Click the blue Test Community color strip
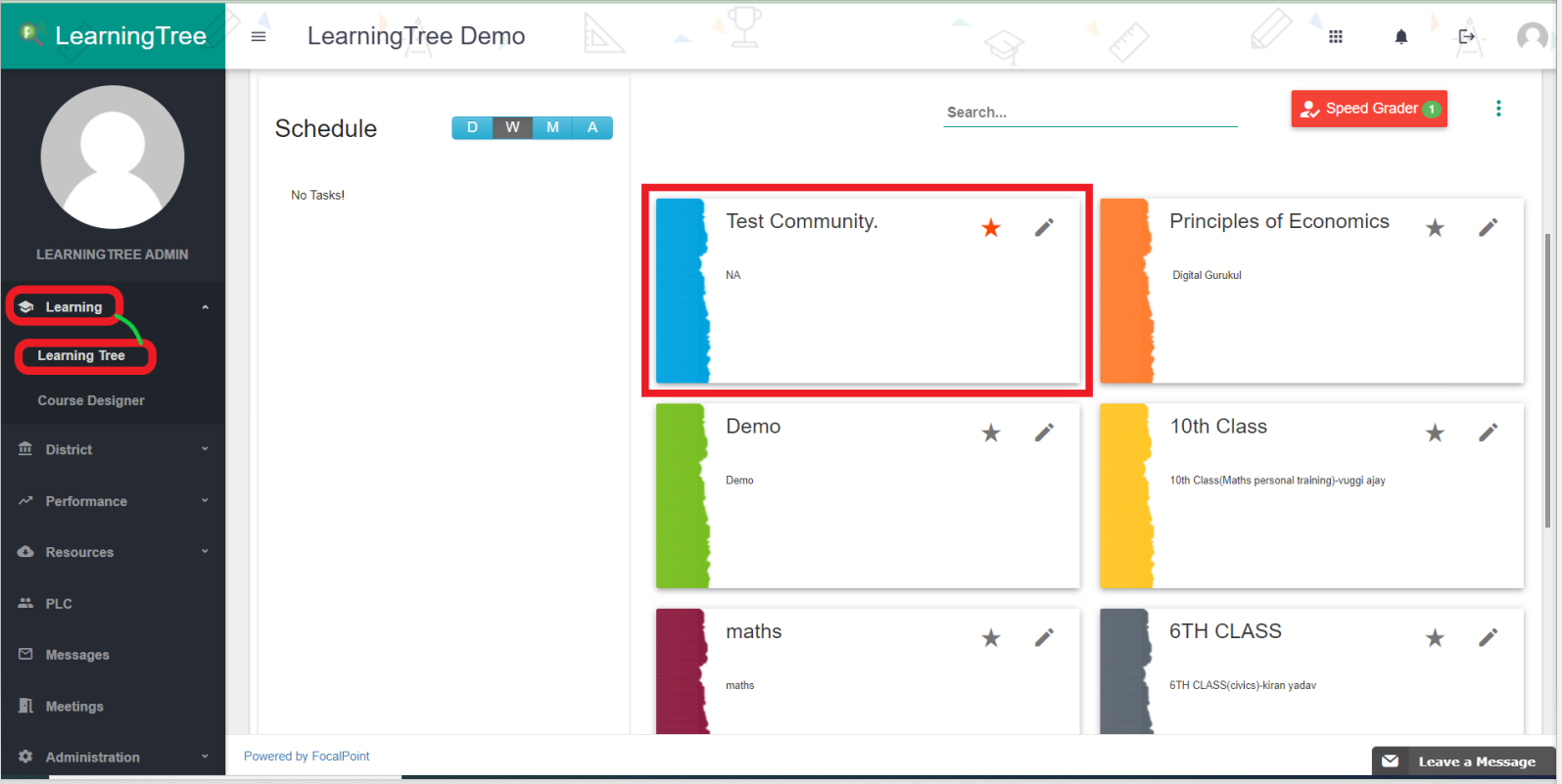The height and width of the screenshot is (784, 1562). click(x=682, y=291)
